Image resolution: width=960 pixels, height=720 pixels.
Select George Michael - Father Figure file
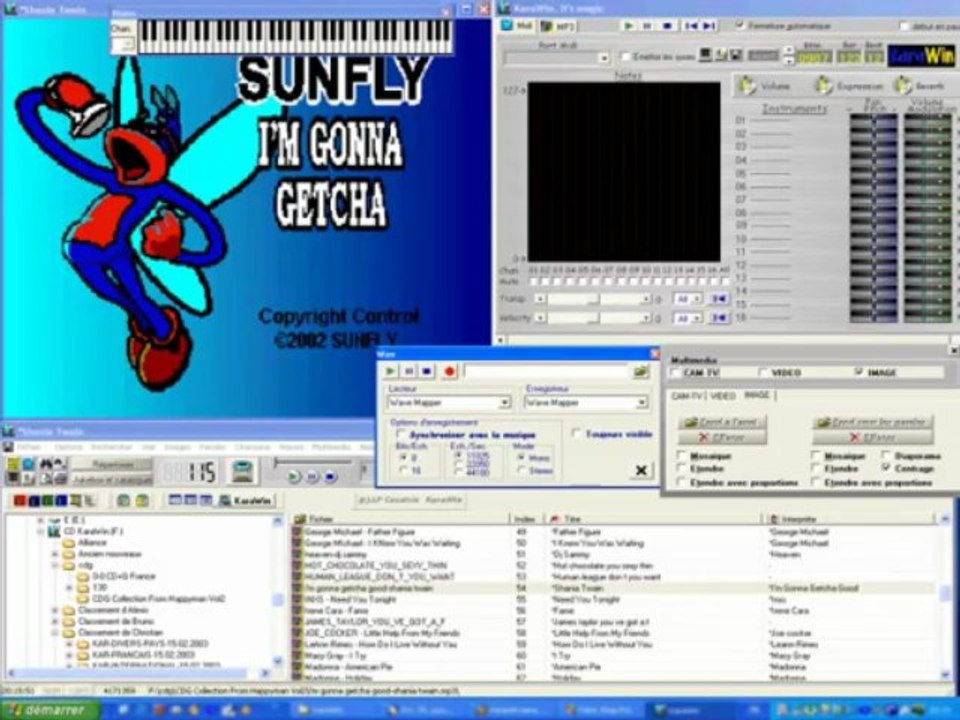pos(359,532)
